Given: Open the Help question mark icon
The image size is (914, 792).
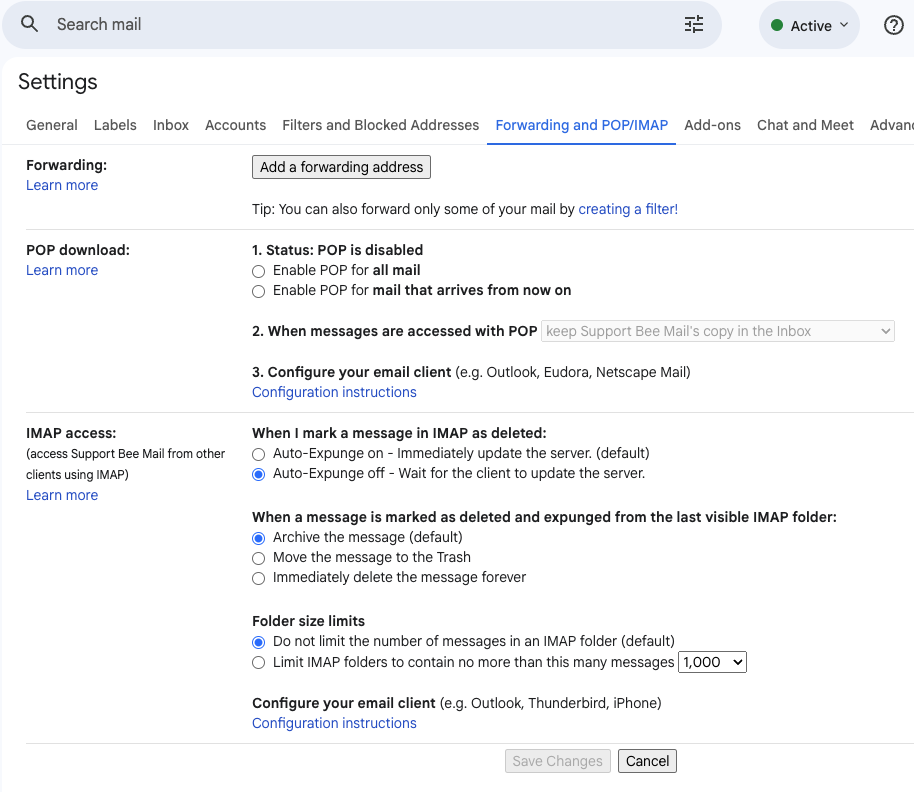Looking at the screenshot, I should click(893, 25).
